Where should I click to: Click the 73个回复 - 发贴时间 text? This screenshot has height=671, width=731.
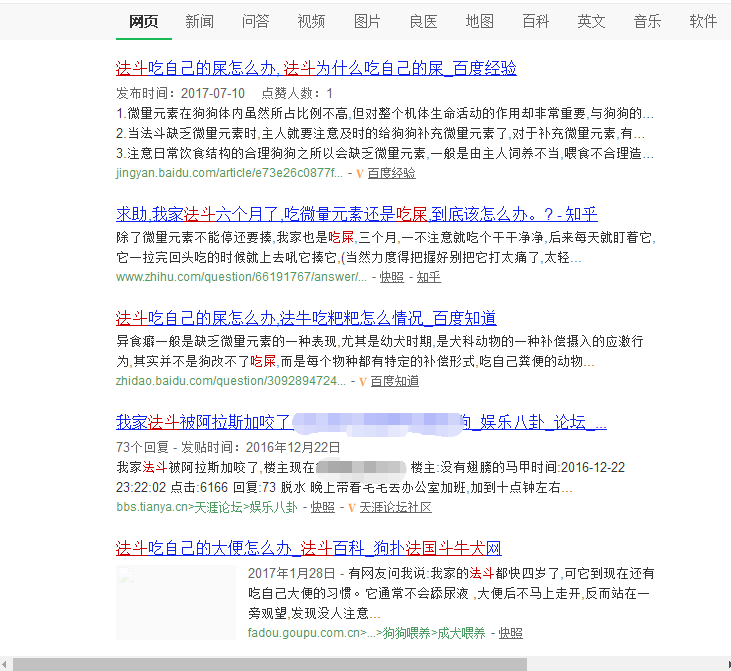(228, 448)
